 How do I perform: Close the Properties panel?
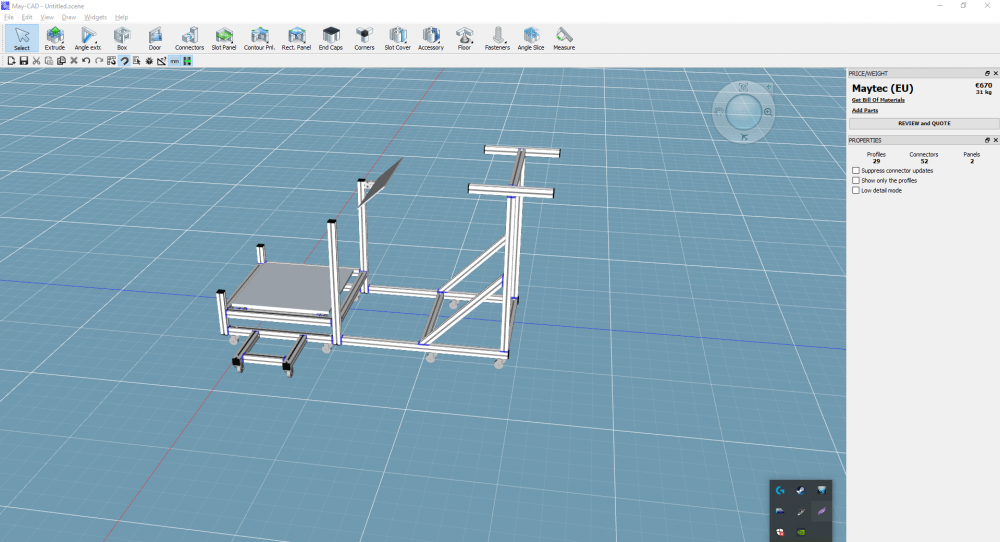click(x=994, y=140)
